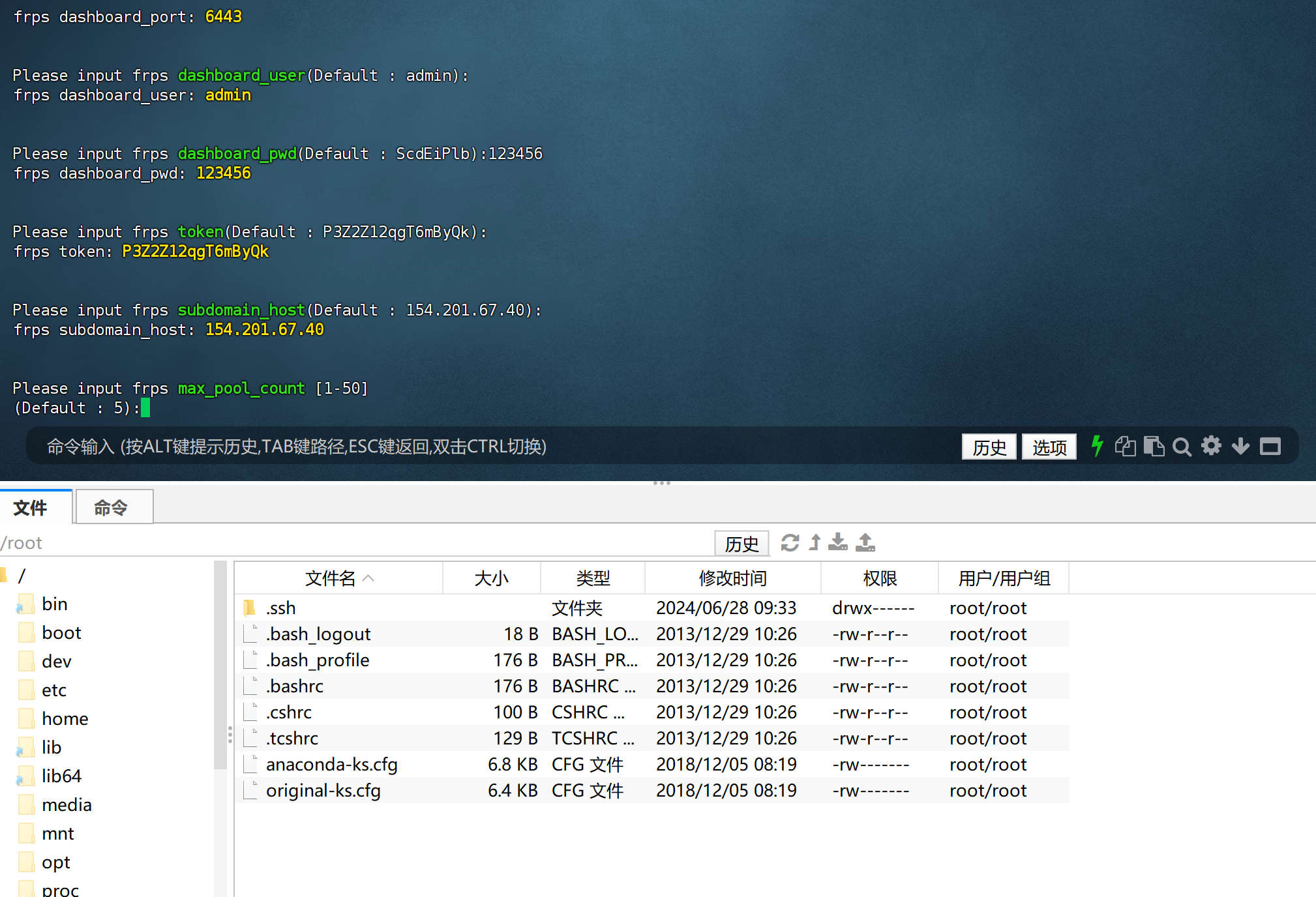Click the 选项 button next to 历史
Viewport: 1316px width, 897px height.
[x=1049, y=447]
